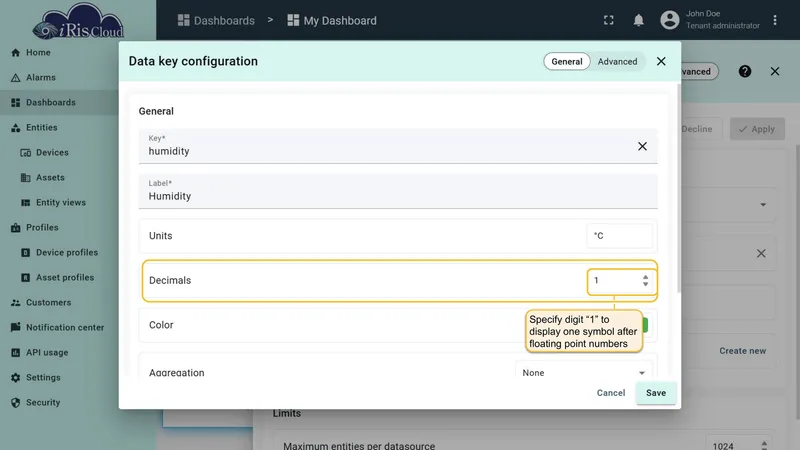800x450 pixels.
Task: Go to Settings in sidebar
Action: (43, 378)
